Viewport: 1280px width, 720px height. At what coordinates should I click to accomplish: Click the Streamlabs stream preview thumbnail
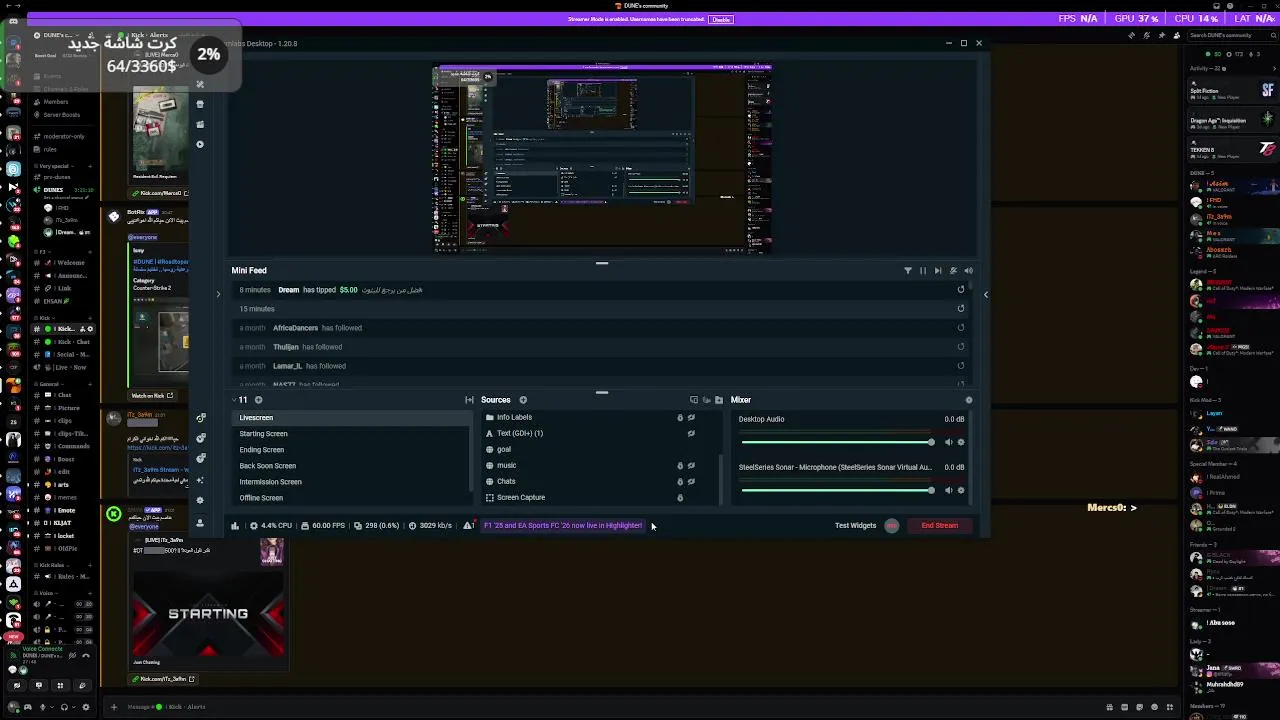pyautogui.click(x=602, y=158)
